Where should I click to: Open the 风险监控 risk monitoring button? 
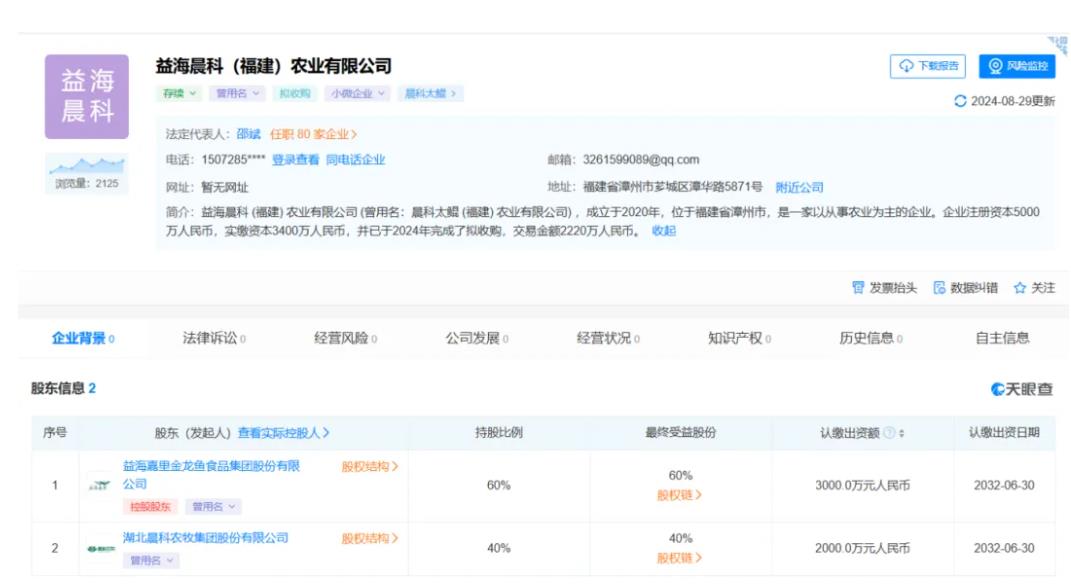pyautogui.click(x=1017, y=66)
